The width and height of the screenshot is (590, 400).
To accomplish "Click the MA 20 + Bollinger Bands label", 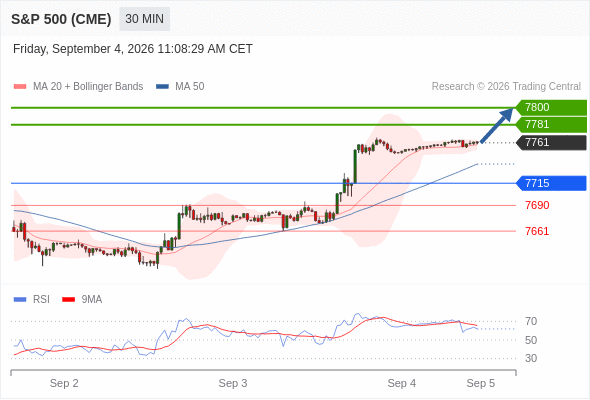I will (88, 87).
